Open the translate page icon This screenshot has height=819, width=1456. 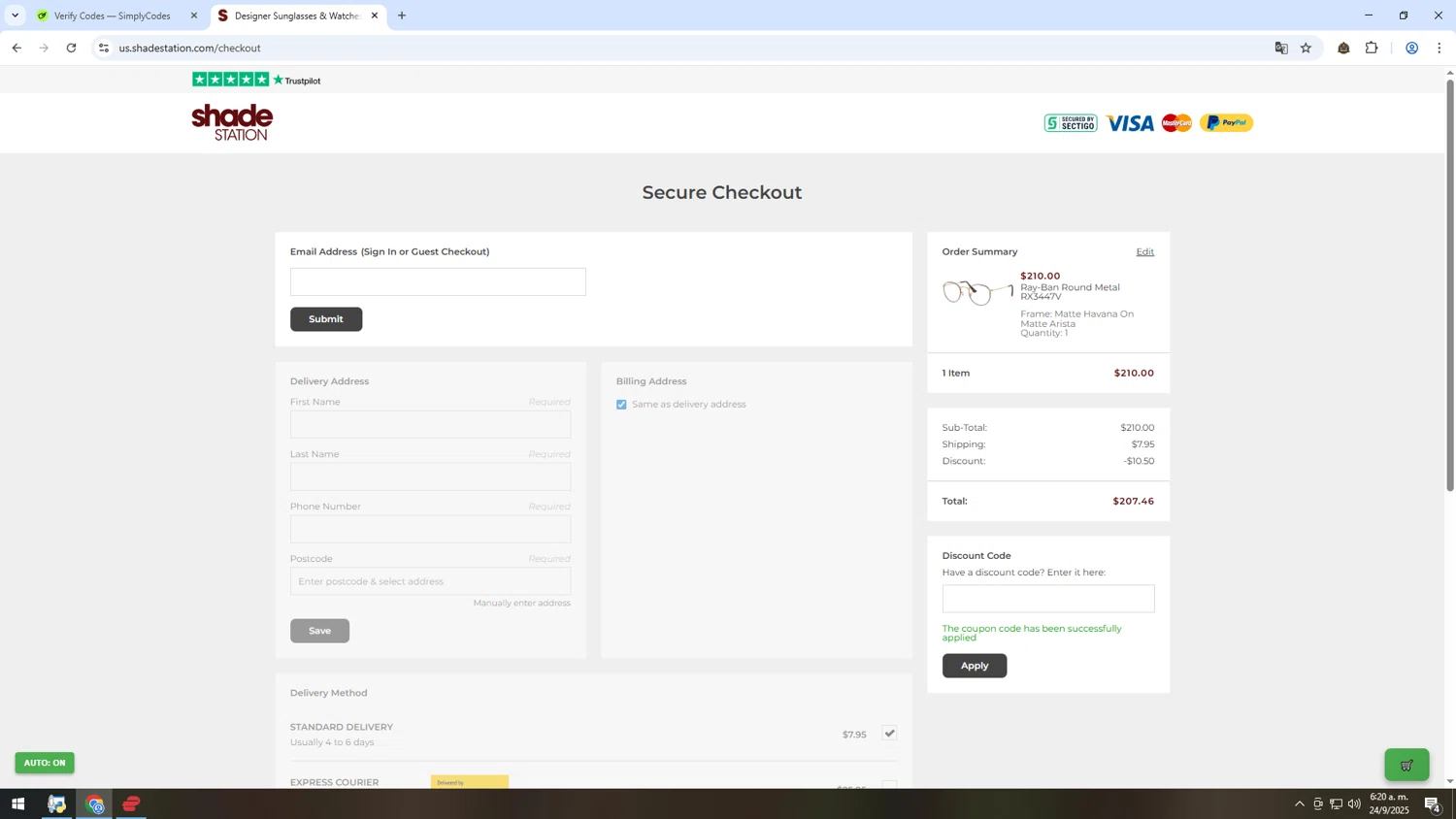(1281, 48)
